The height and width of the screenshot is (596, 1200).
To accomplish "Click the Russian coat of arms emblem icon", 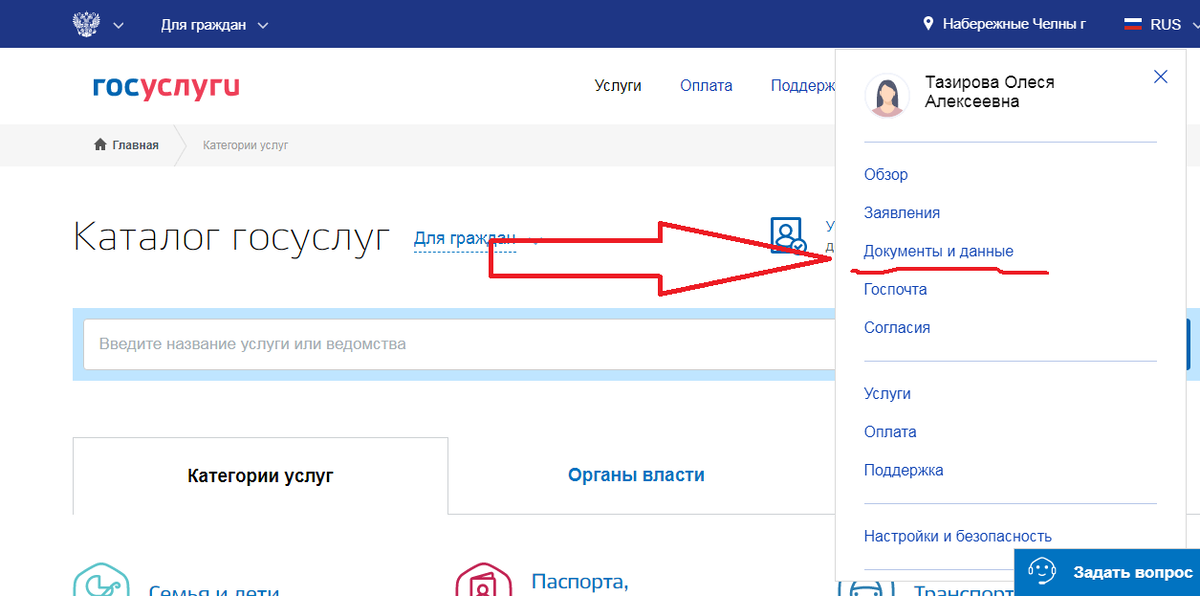I will [x=88, y=24].
